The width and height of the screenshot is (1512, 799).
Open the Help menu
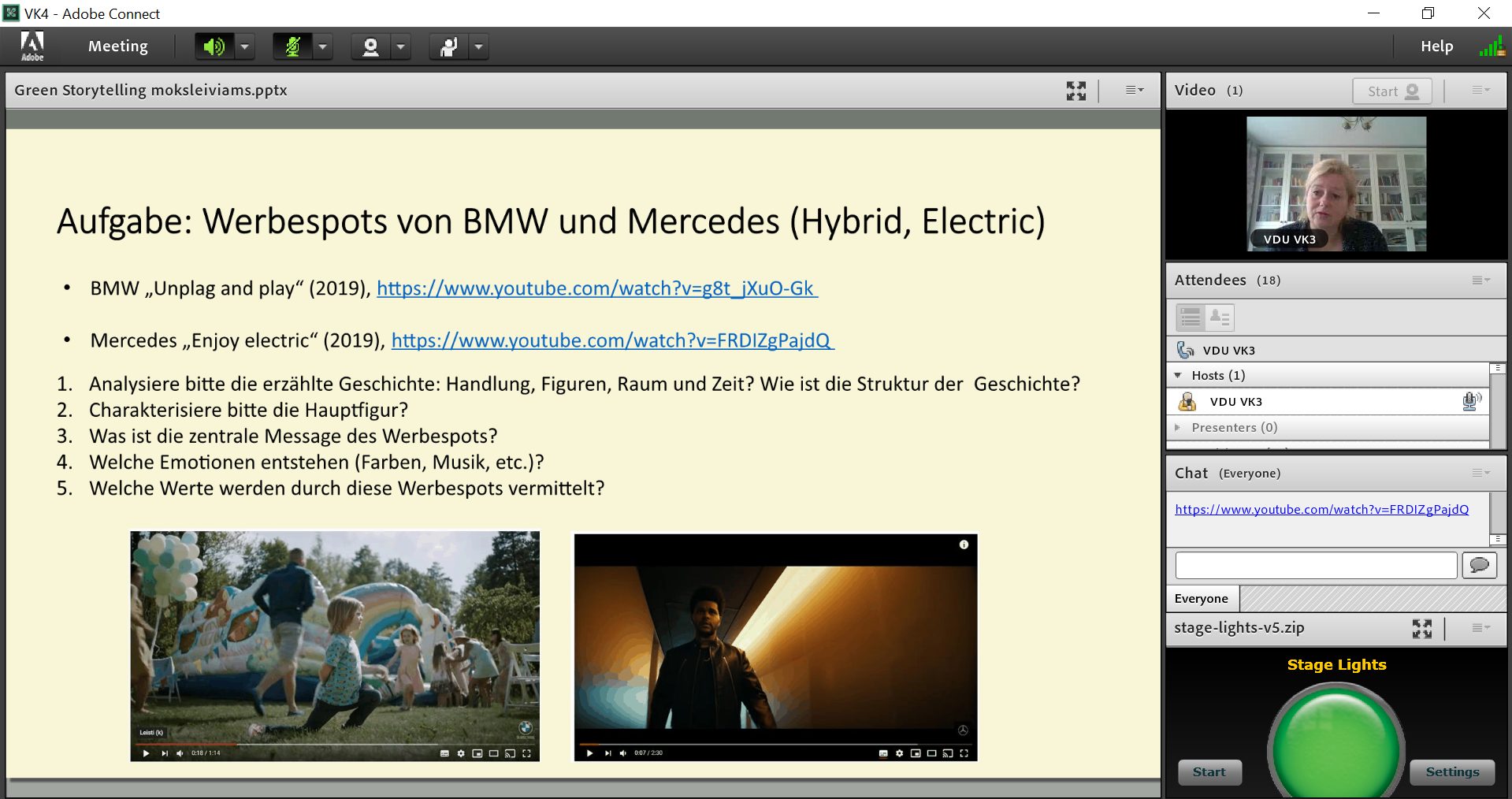(1436, 46)
